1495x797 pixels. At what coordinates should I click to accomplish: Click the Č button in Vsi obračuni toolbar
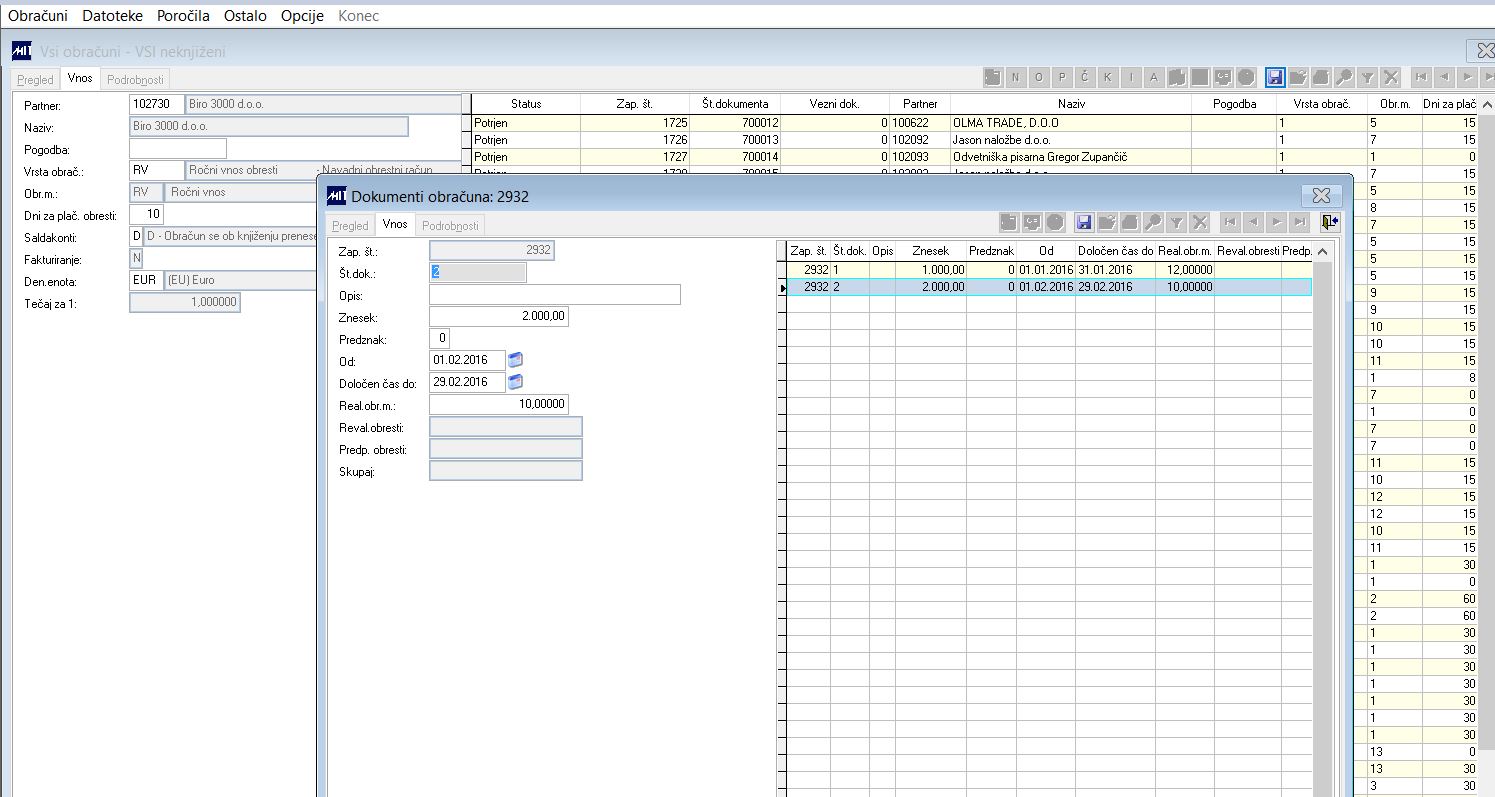click(x=1085, y=77)
